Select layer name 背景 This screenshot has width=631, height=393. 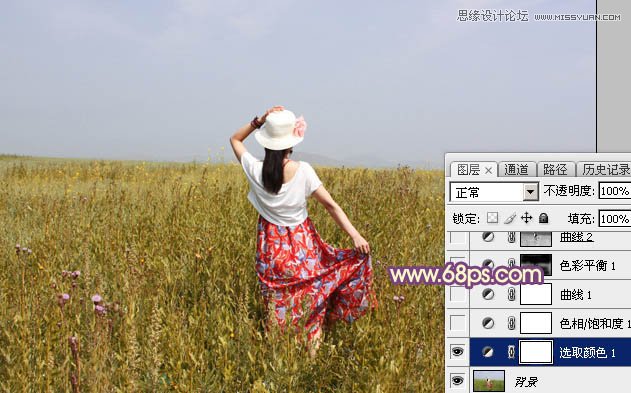(x=526, y=382)
